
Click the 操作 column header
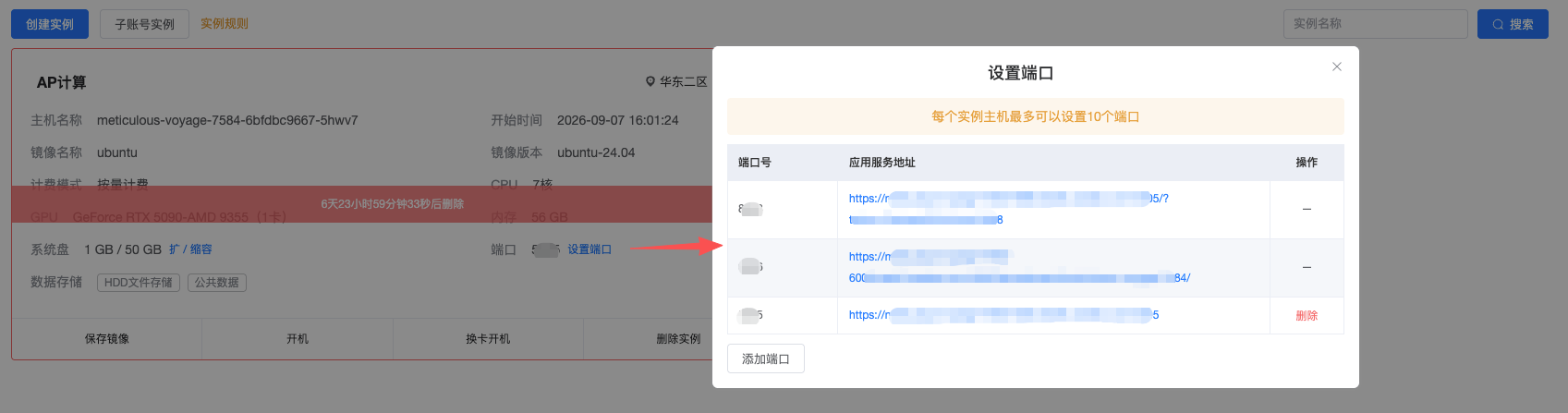tap(1307, 163)
